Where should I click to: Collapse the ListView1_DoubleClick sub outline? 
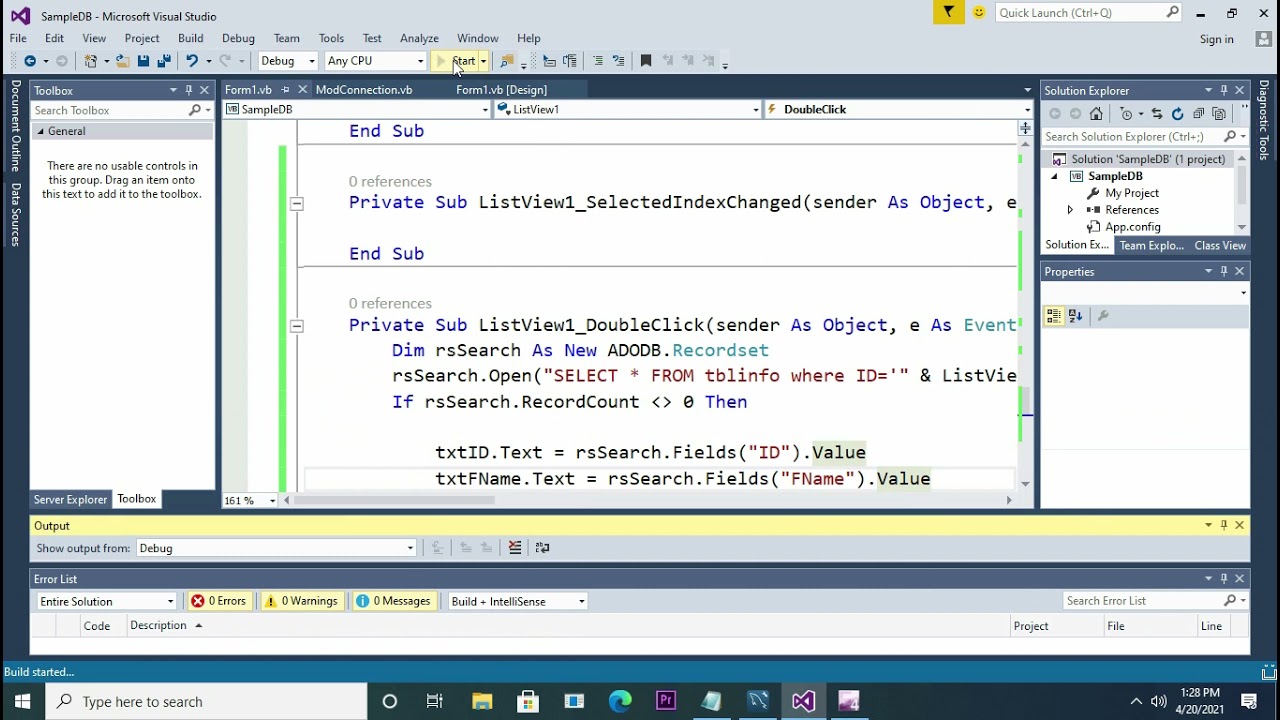tap(296, 326)
